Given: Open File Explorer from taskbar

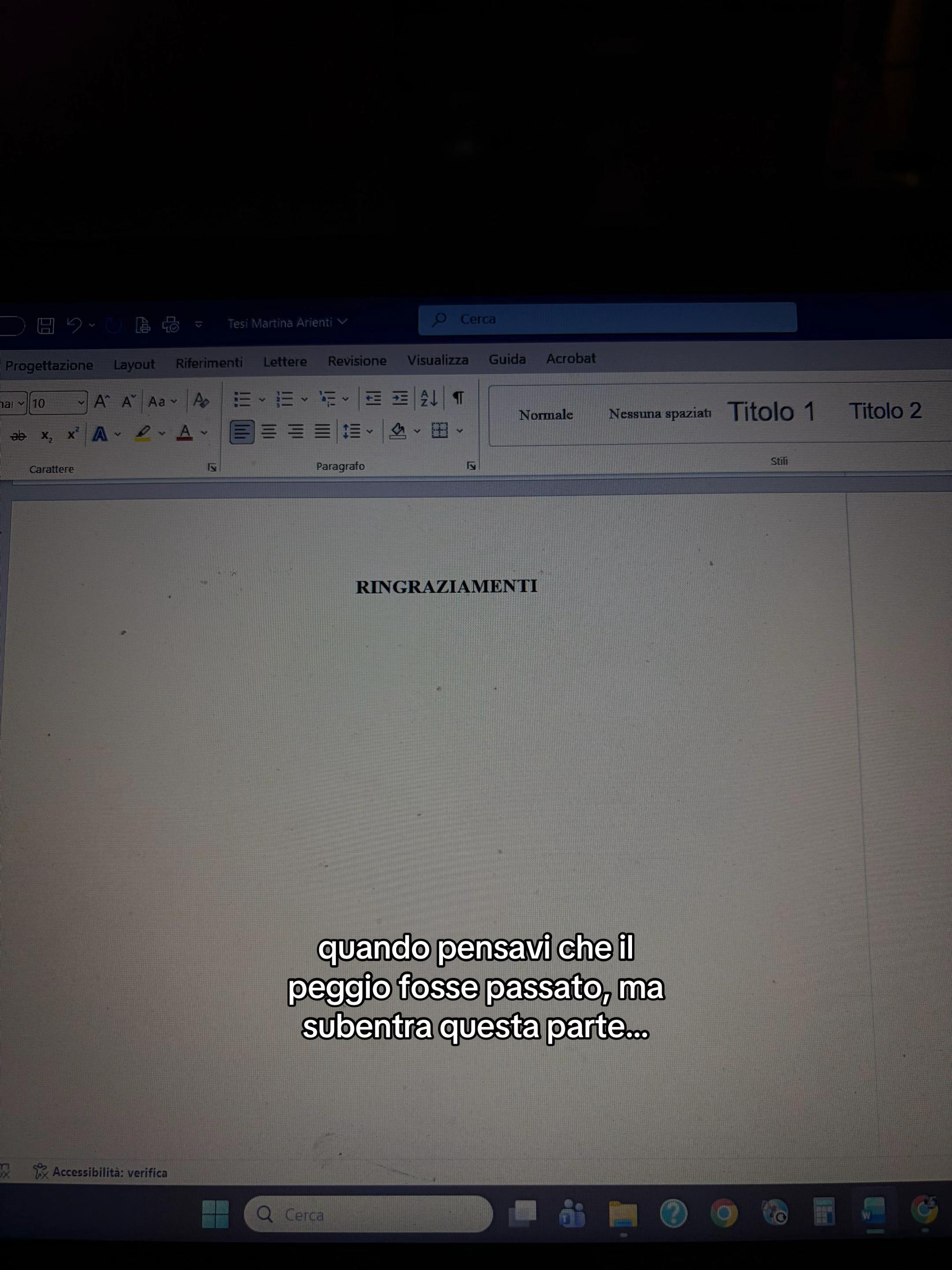Looking at the screenshot, I should [623, 1214].
